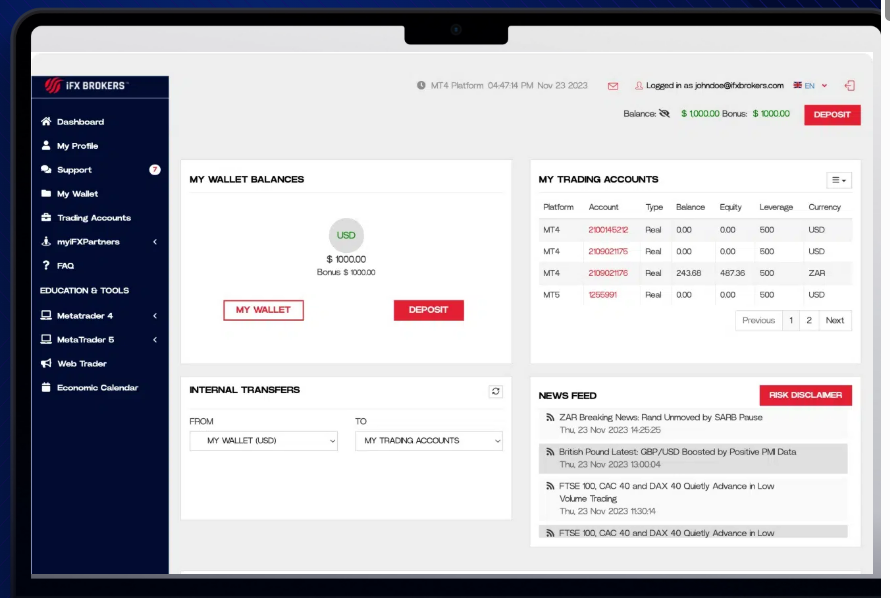
Task: Open the language selector EN dropdown
Action: [810, 86]
